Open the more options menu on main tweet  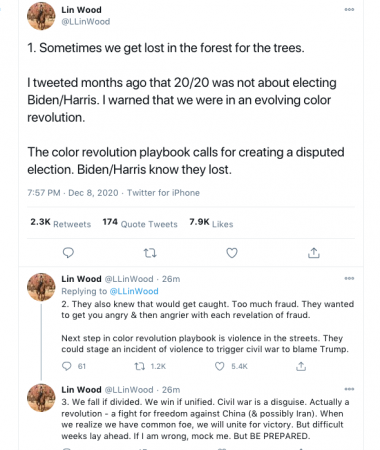(349, 9)
